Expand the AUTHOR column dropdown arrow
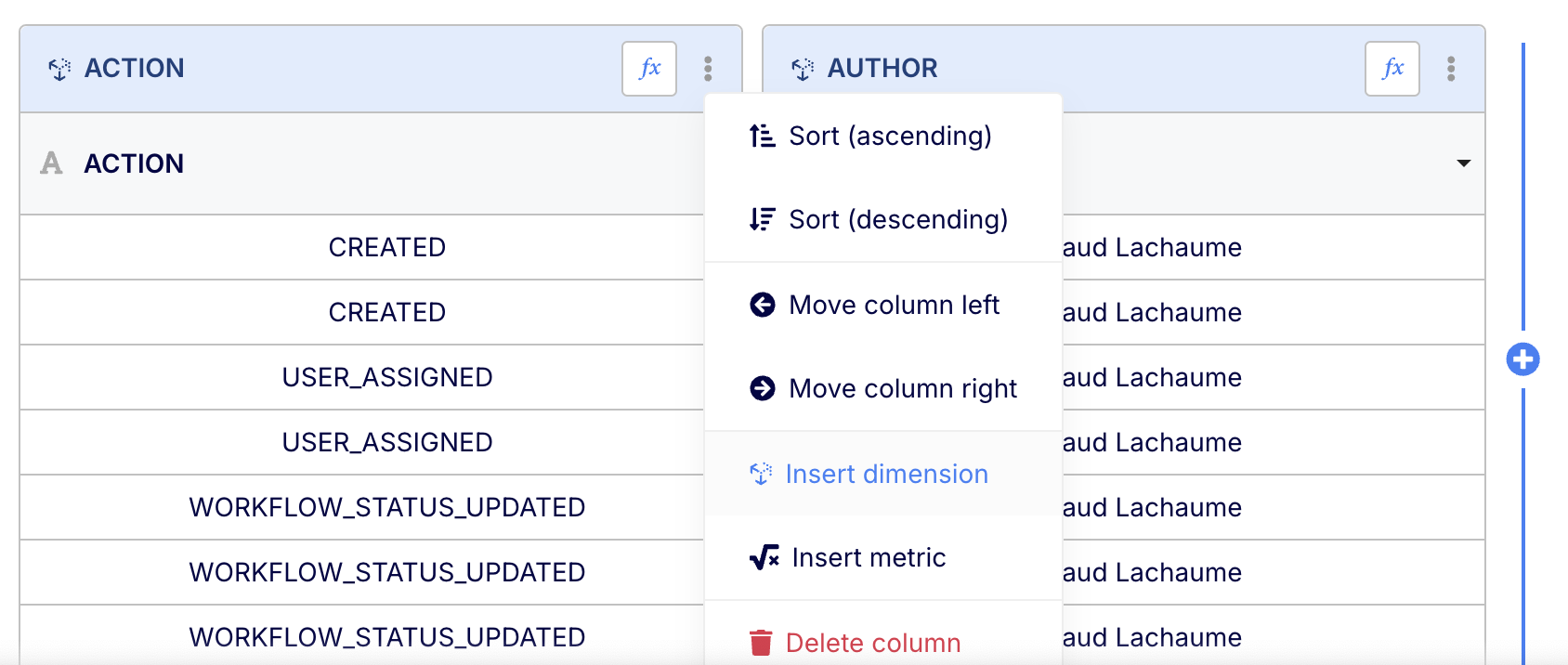Screen dimensions: 1568x665 tap(1463, 163)
